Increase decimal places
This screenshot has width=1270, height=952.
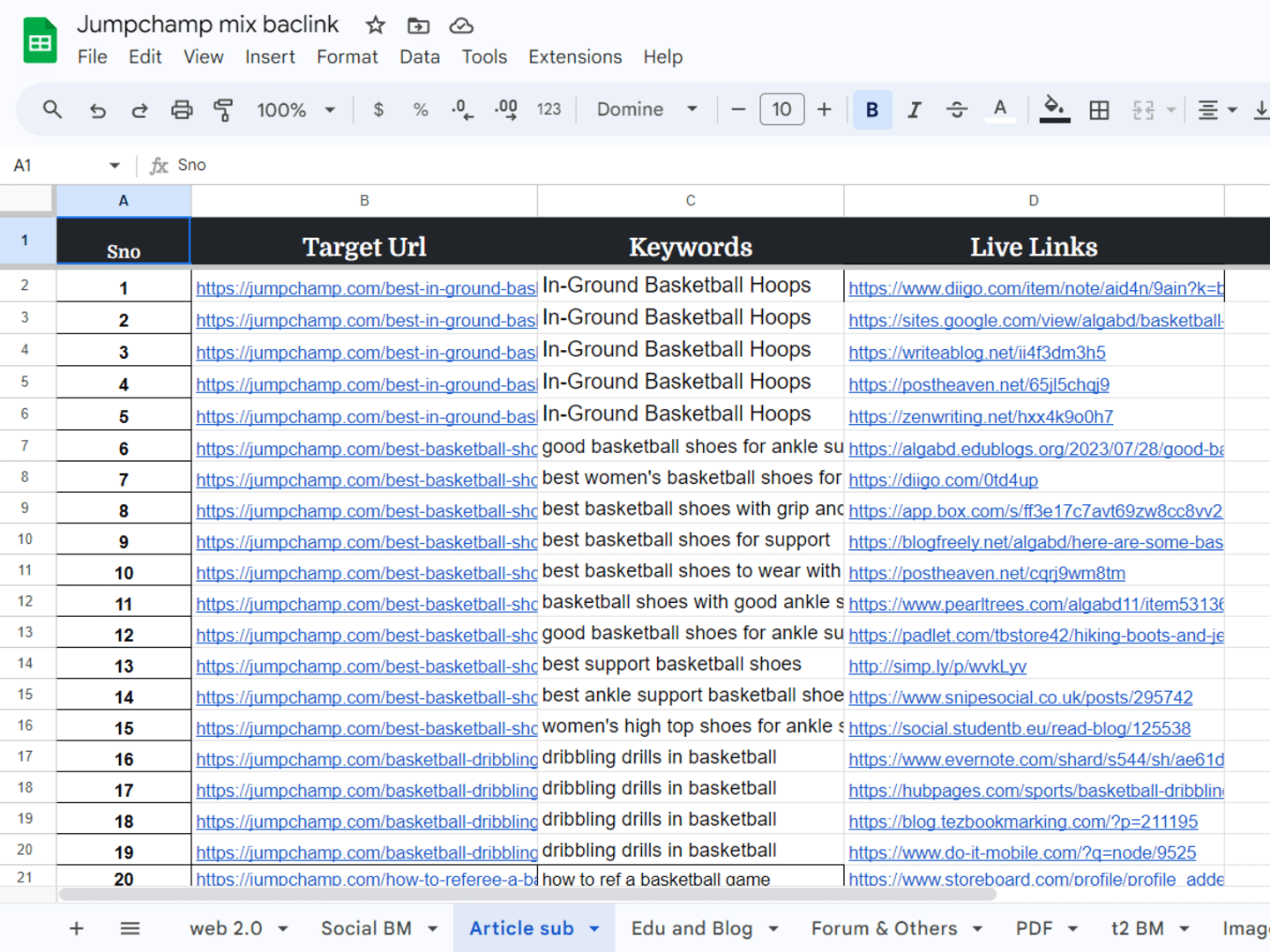click(x=506, y=109)
